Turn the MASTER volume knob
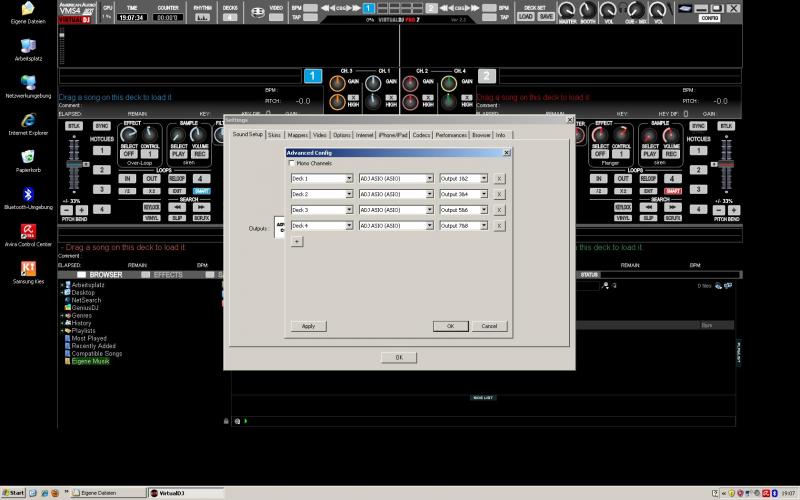 pyautogui.click(x=567, y=10)
